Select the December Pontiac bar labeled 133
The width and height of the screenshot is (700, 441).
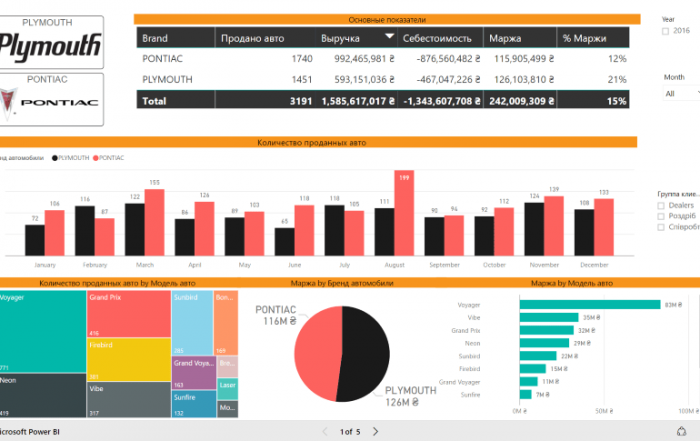pos(604,227)
